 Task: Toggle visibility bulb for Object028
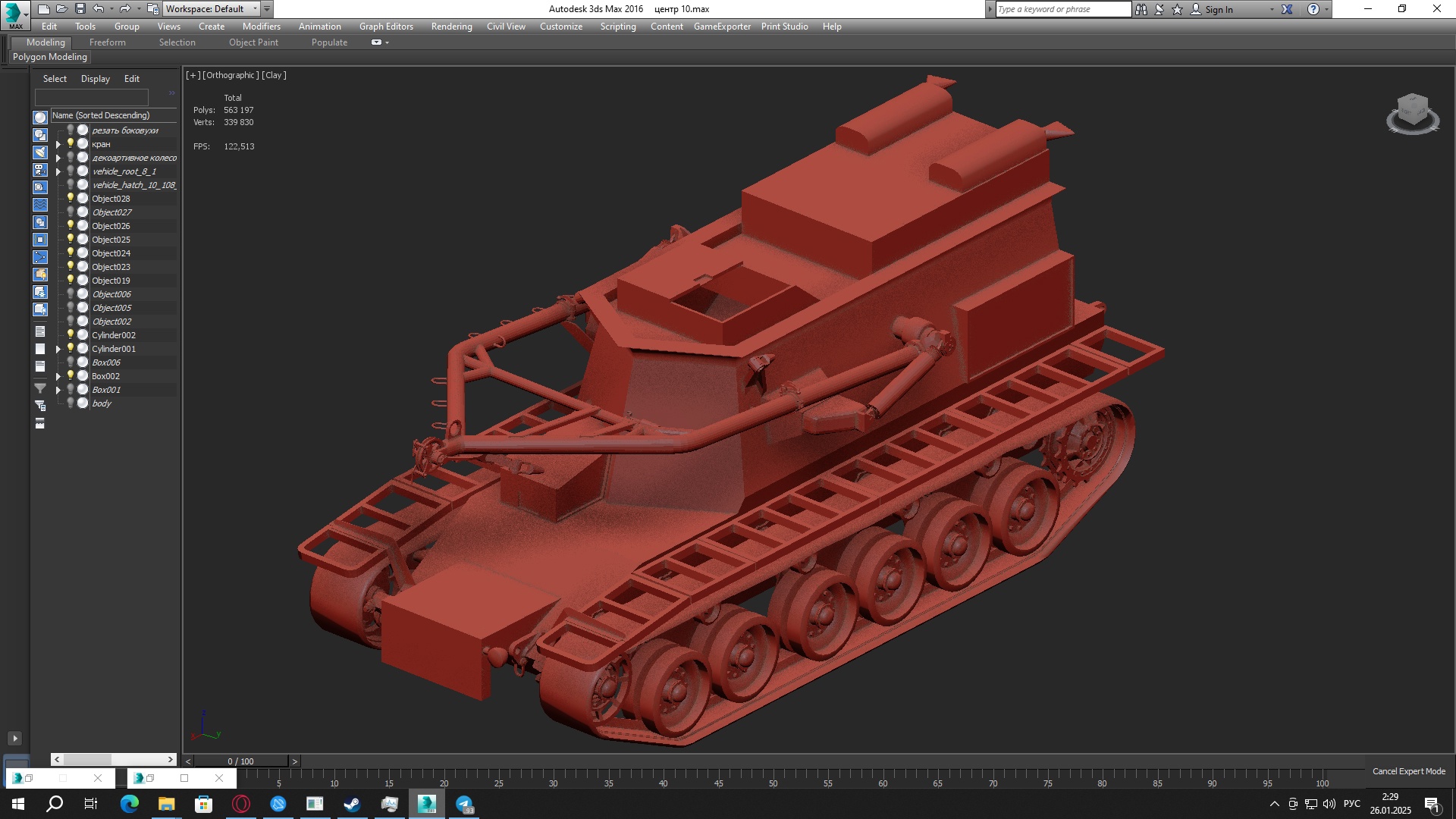[x=71, y=198]
